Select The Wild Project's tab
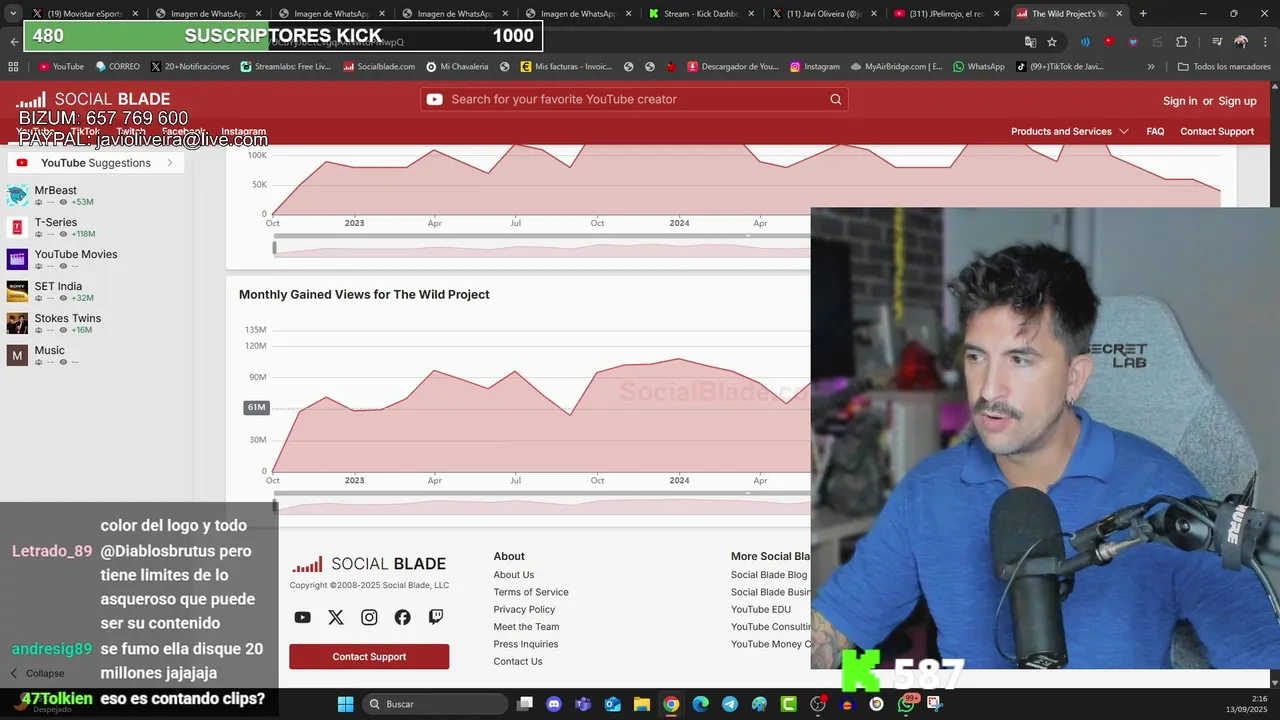 (x=1068, y=14)
